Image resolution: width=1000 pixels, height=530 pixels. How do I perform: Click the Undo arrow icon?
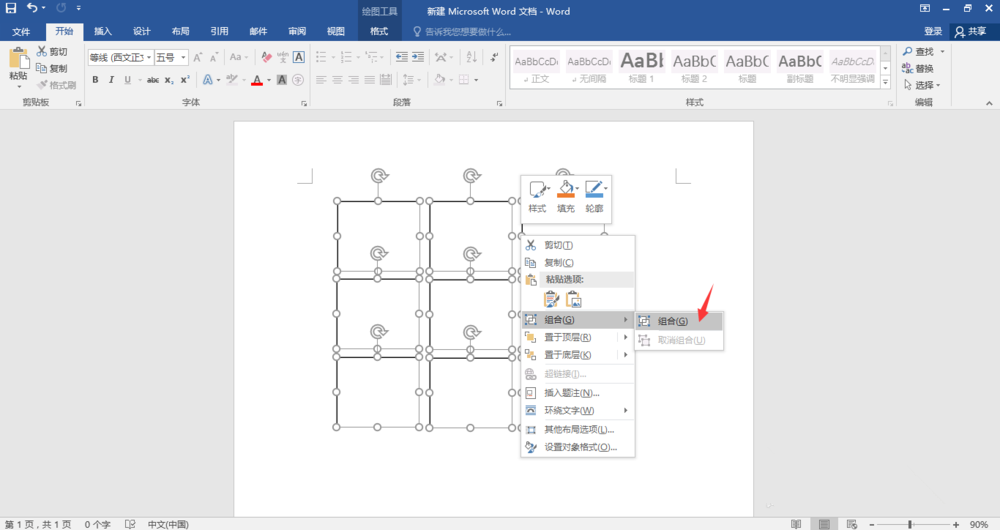32,8
